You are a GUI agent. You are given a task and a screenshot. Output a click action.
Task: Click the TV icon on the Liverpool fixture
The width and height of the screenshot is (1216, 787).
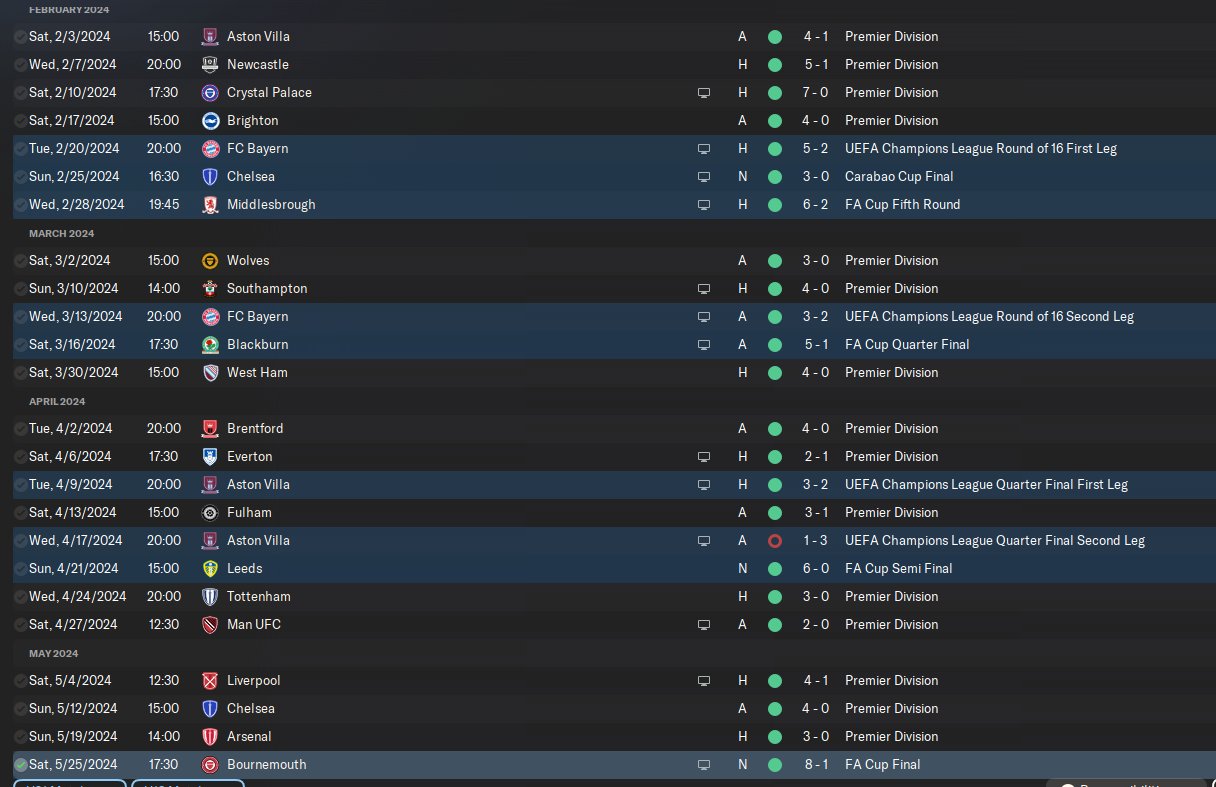[x=704, y=681]
